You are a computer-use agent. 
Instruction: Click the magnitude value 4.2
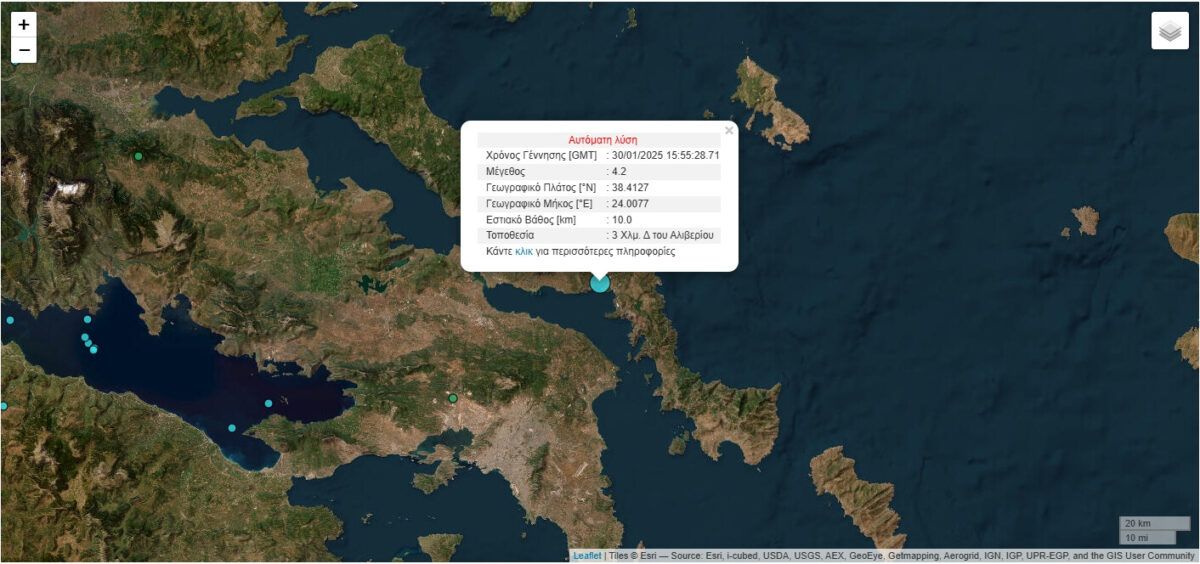(x=619, y=172)
